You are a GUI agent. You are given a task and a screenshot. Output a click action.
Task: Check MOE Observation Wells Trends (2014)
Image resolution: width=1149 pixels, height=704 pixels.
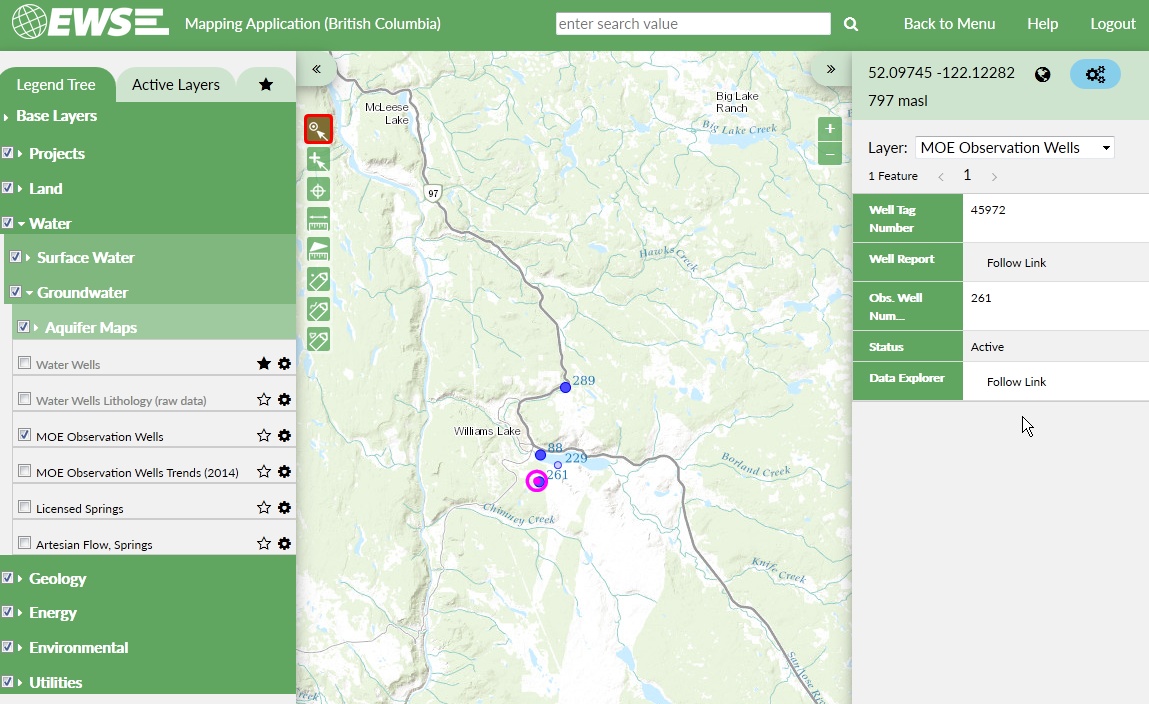tap(24, 470)
